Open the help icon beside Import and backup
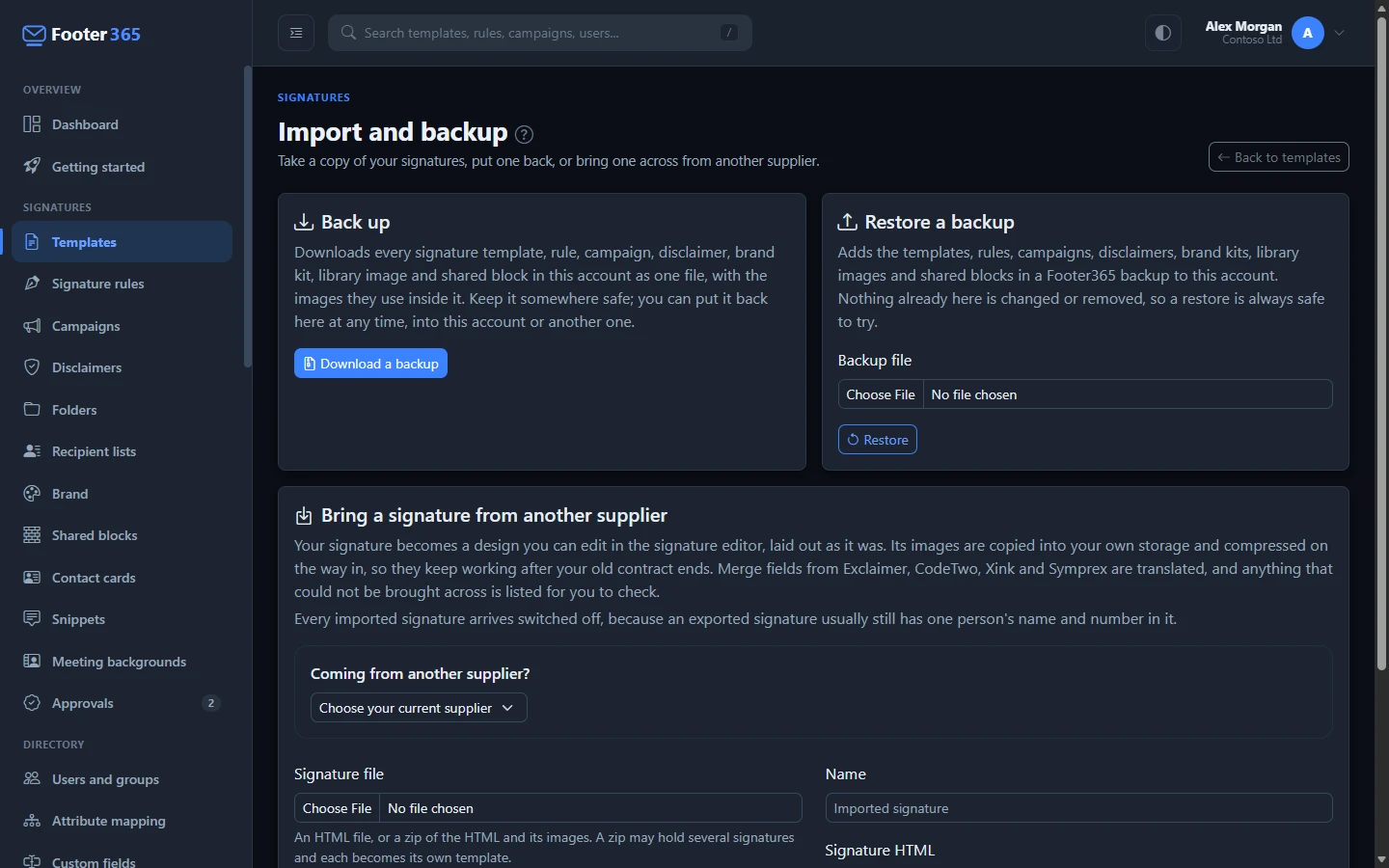The image size is (1389, 868). coord(524,134)
